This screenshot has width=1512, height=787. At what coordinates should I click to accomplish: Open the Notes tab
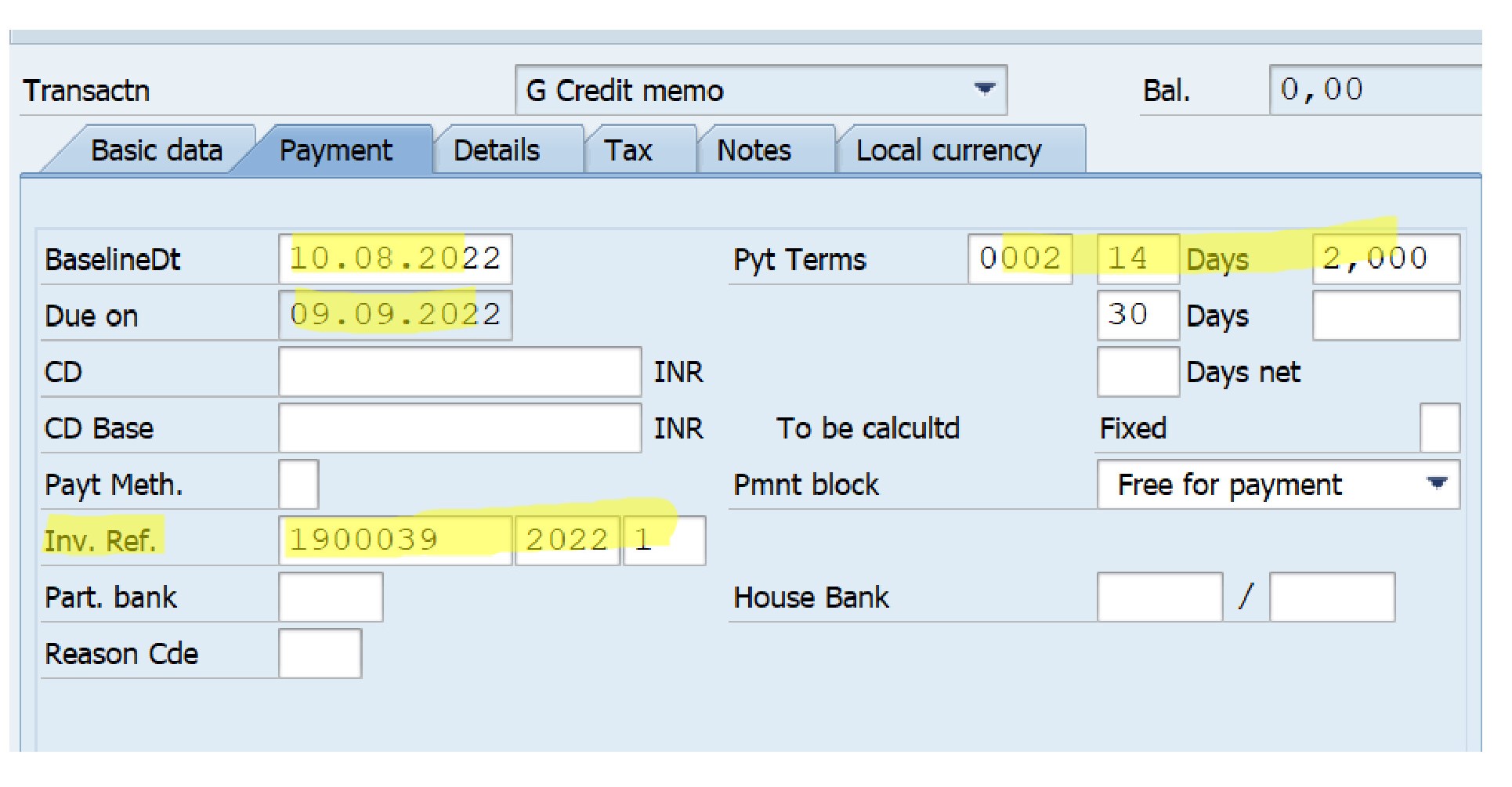click(754, 150)
